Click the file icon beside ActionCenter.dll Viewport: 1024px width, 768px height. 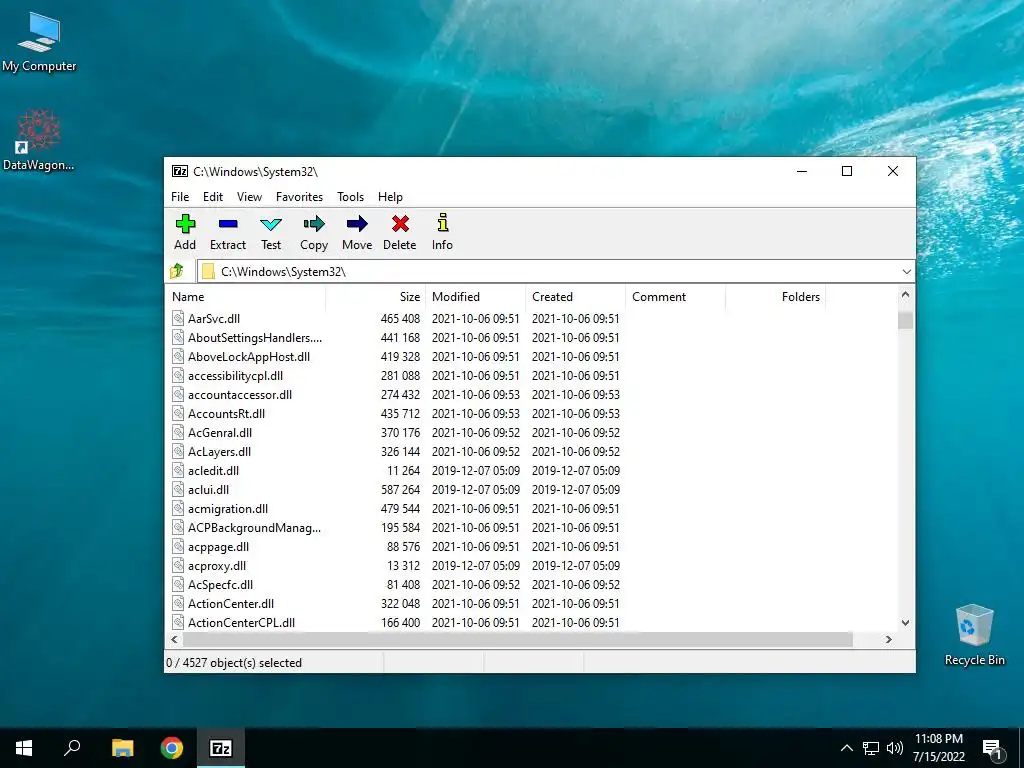pyautogui.click(x=178, y=603)
